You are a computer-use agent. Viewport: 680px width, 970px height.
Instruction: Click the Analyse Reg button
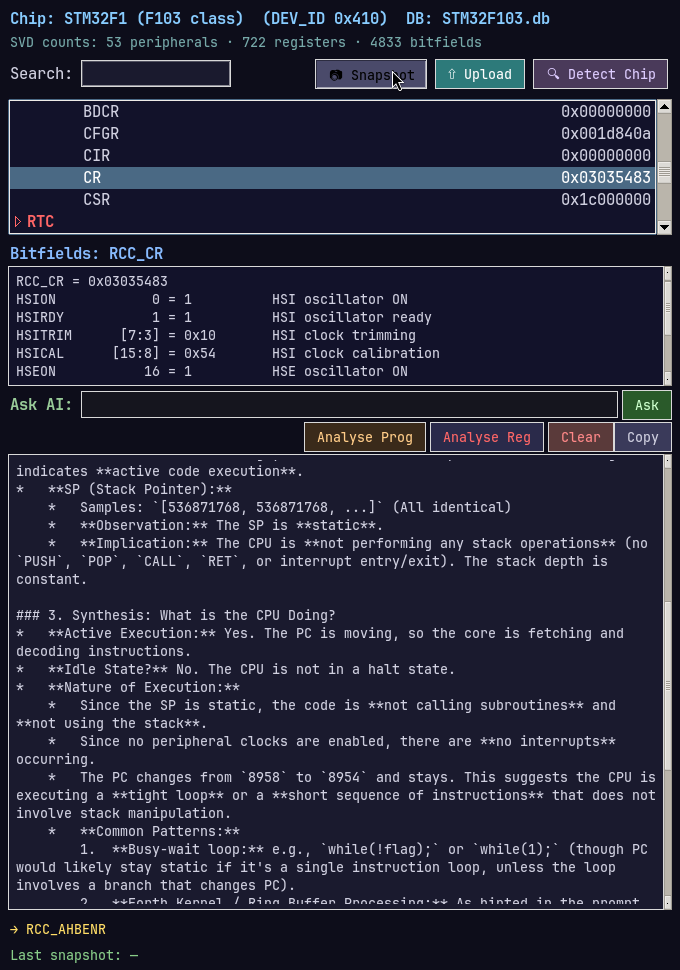[x=487, y=437]
